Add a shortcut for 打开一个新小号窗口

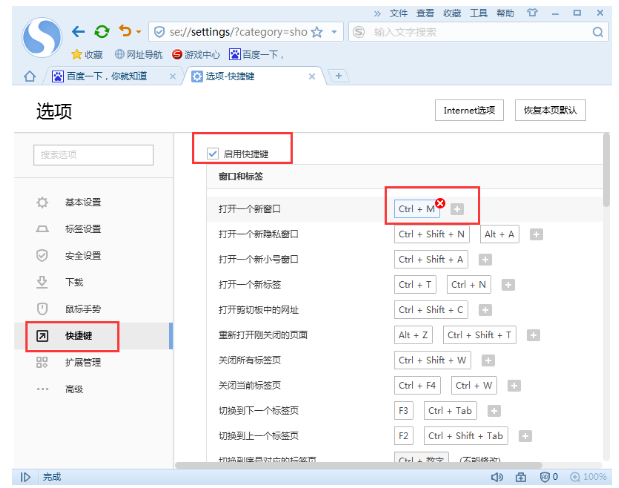485,260
